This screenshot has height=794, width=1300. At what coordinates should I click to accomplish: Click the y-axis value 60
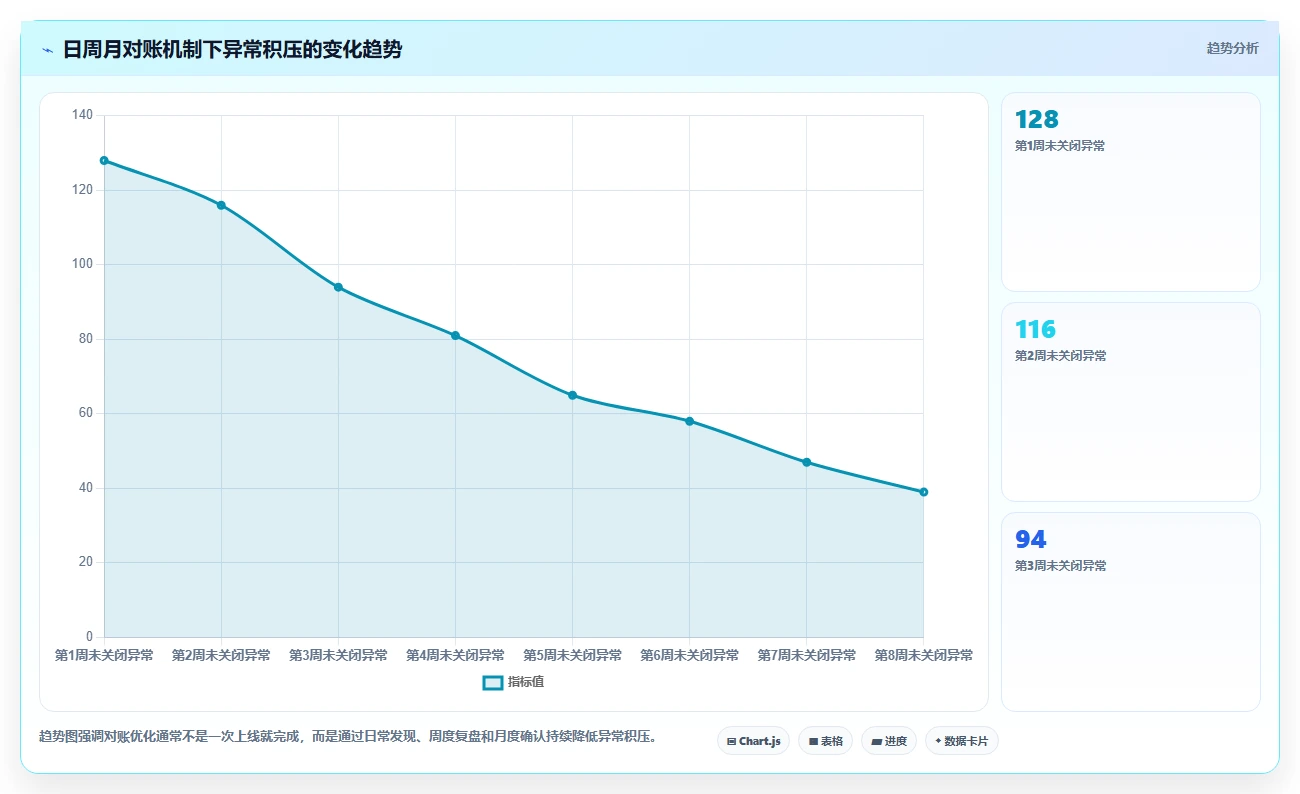(86, 413)
